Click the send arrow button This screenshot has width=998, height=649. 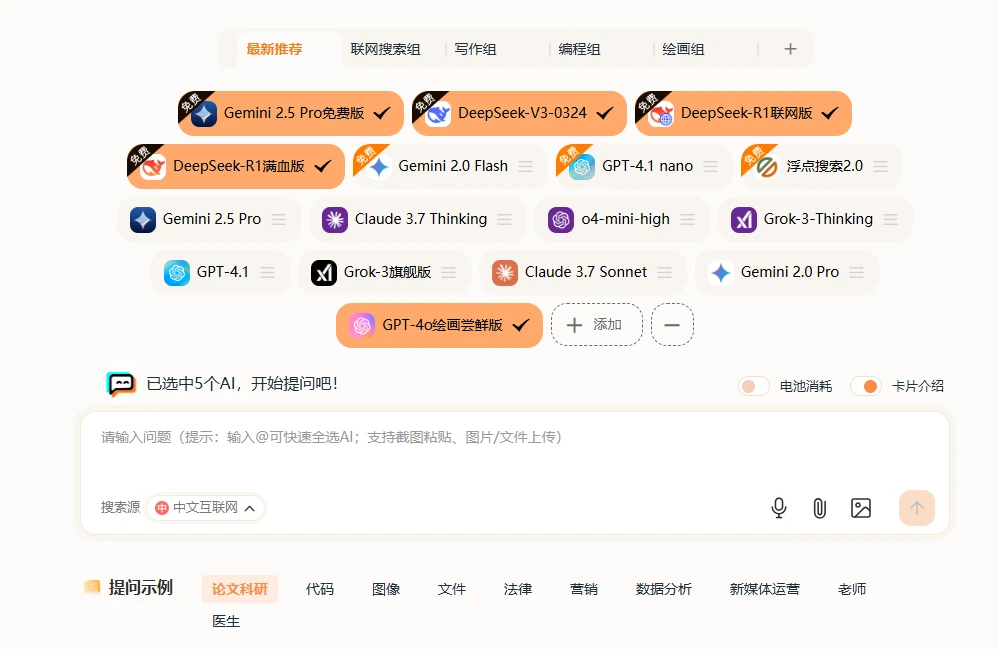click(x=917, y=508)
